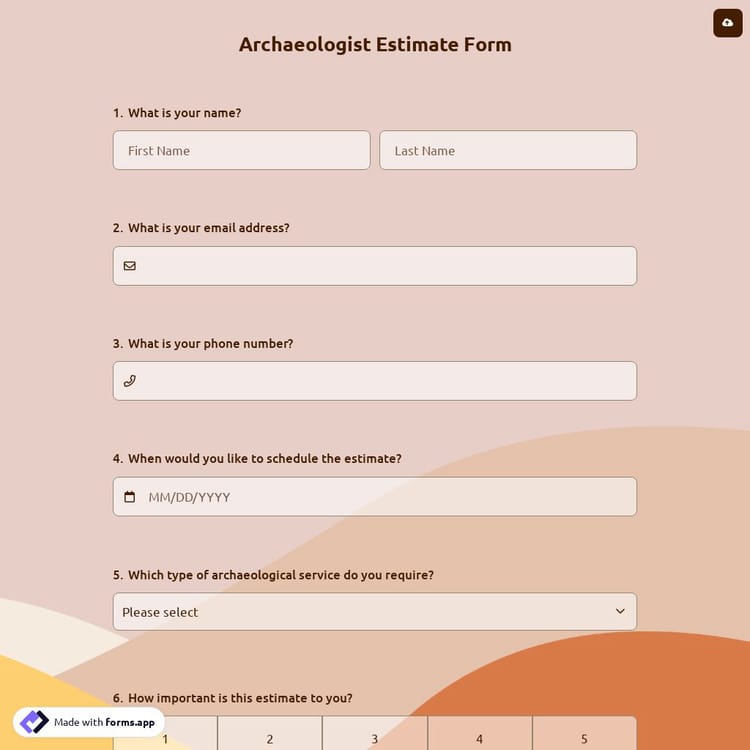Click into the phone number field
750x750 pixels.
[385, 381]
